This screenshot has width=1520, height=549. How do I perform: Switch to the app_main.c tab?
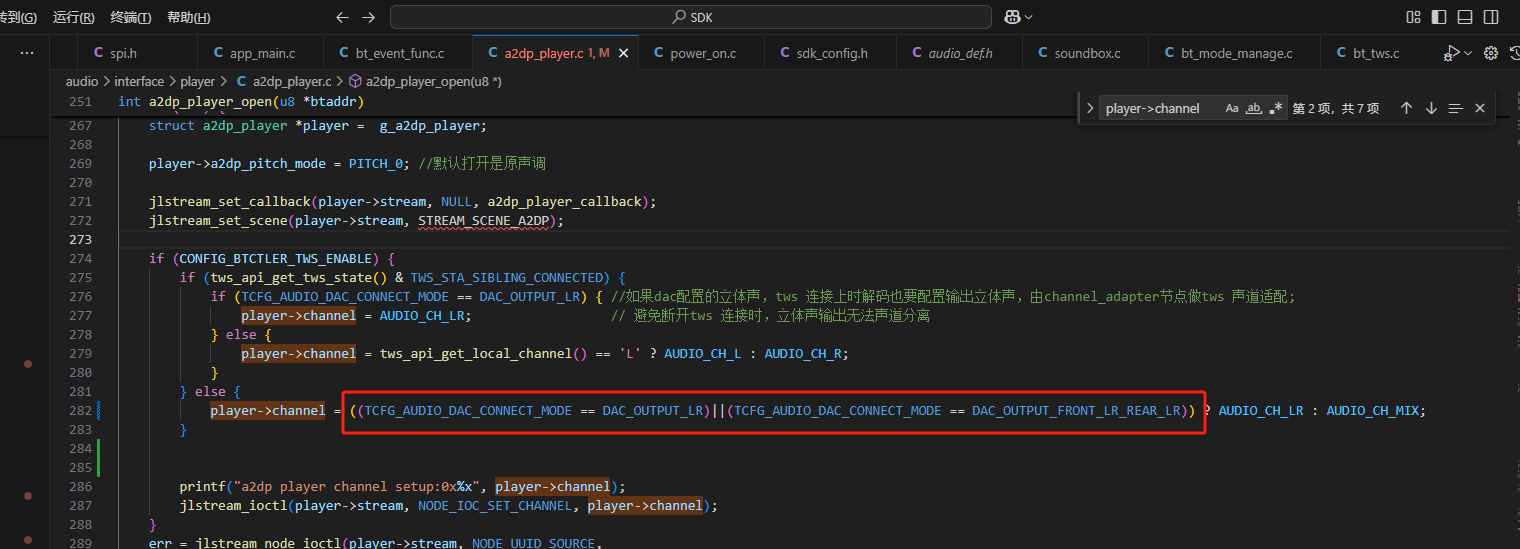pos(262,53)
